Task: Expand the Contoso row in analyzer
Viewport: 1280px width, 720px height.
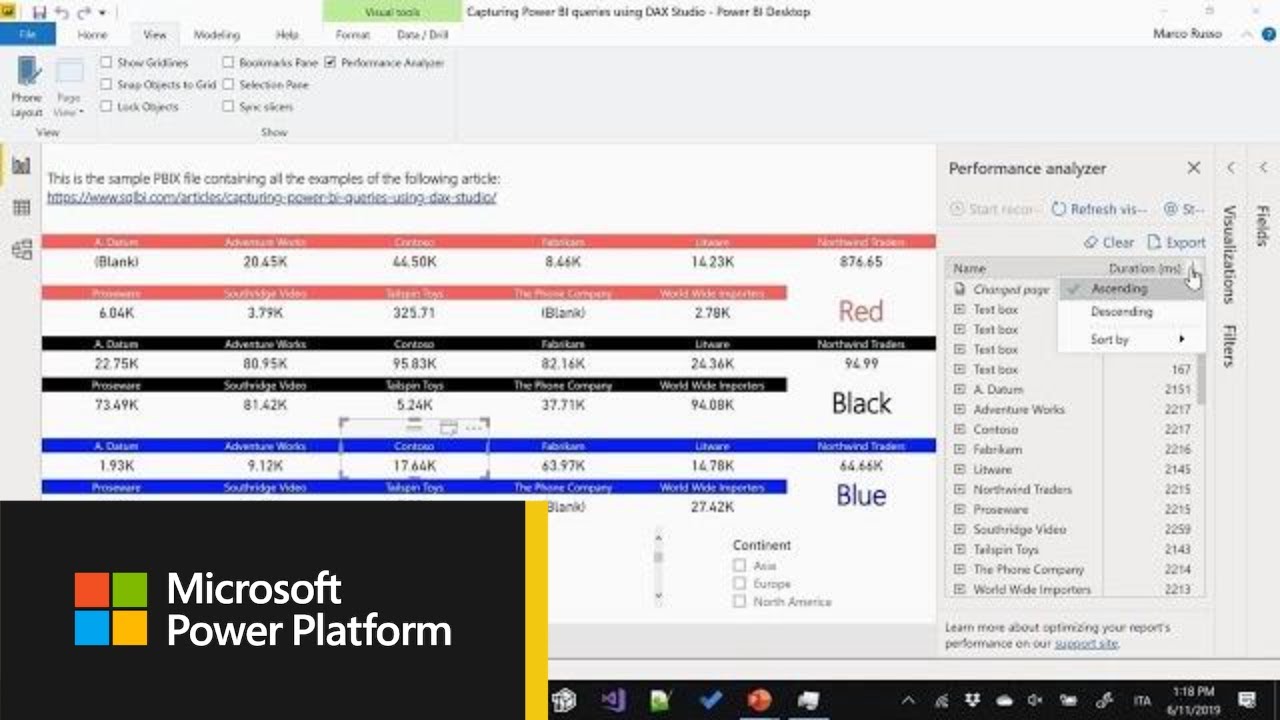Action: pos(959,429)
